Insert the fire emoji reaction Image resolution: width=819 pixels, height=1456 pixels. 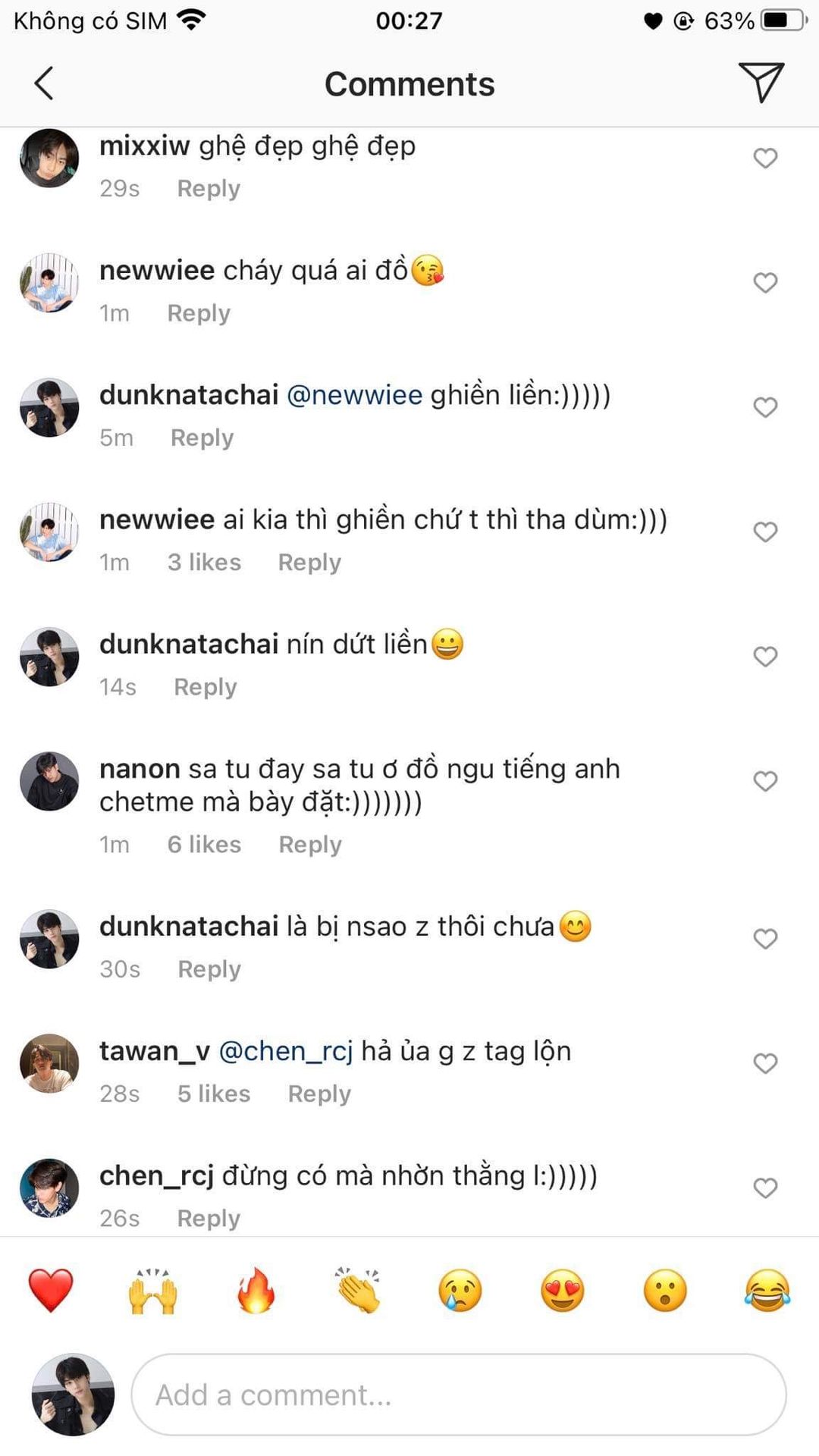tap(256, 1290)
